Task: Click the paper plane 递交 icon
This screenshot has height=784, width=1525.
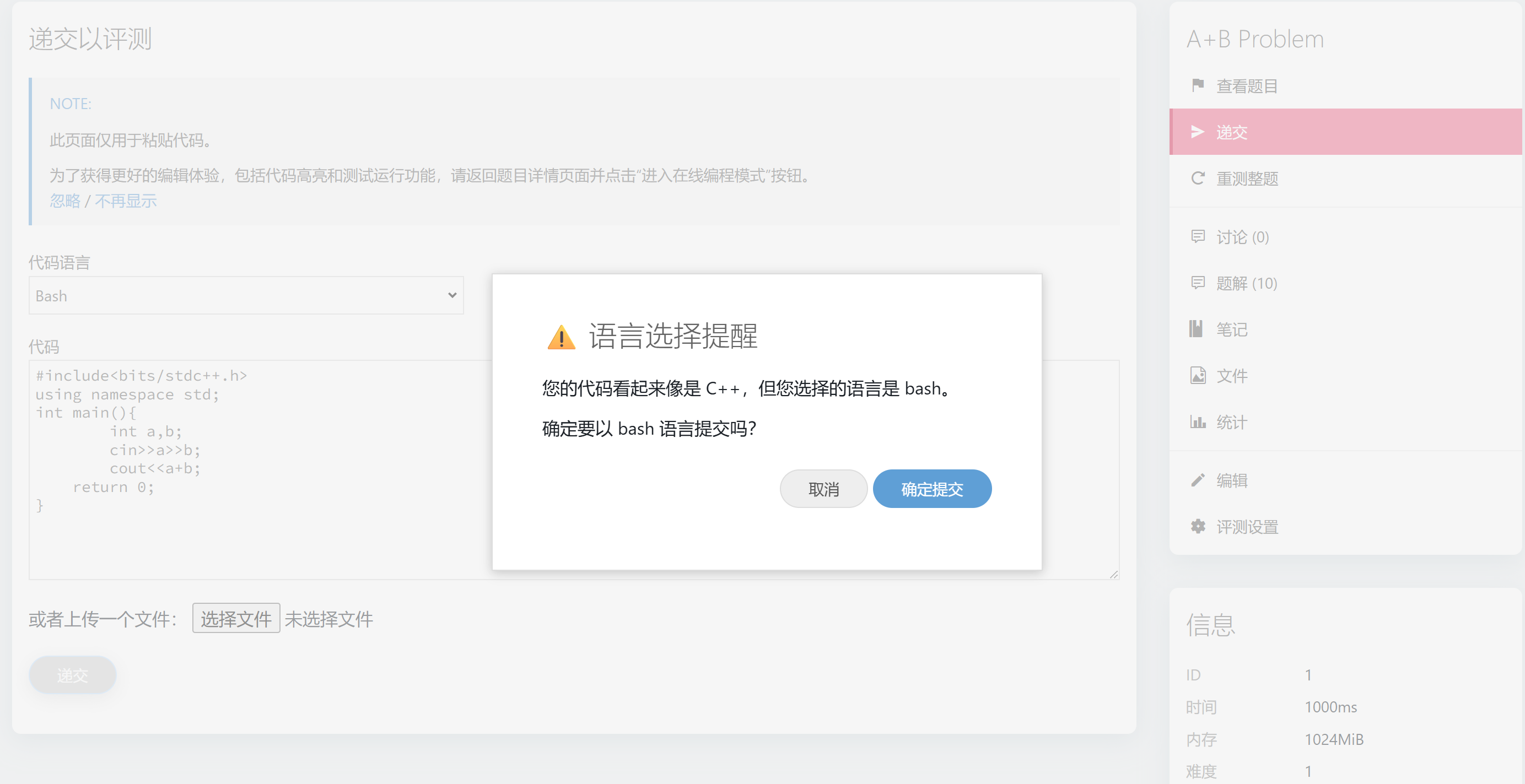Action: [1198, 131]
